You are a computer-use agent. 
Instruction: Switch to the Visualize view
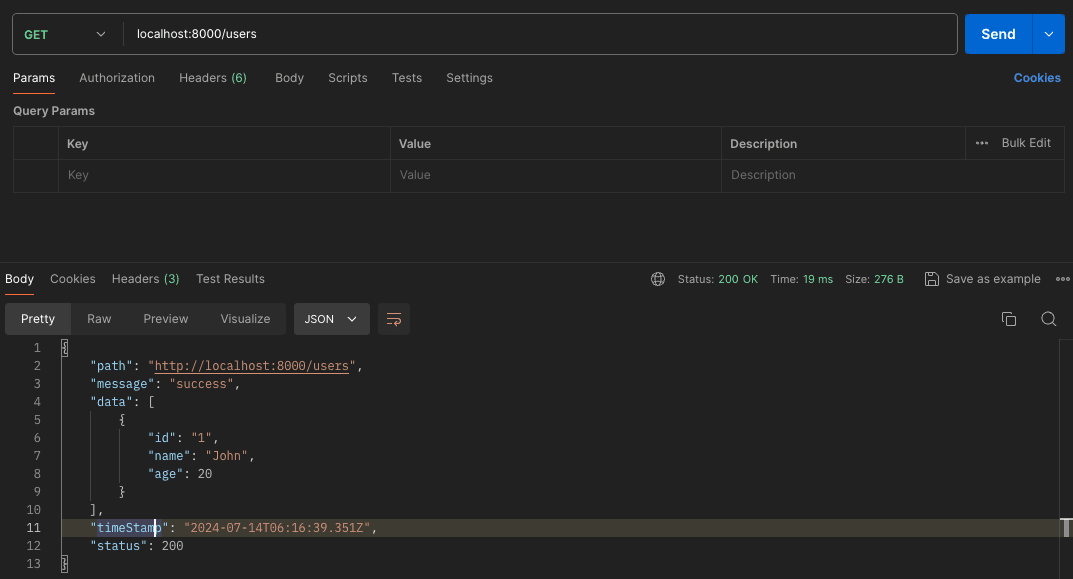pos(245,319)
